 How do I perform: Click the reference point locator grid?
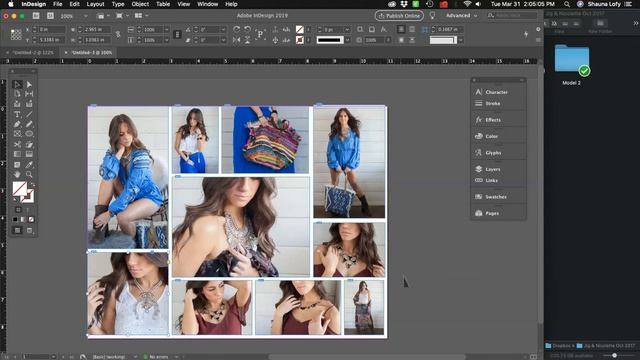point(16,34)
